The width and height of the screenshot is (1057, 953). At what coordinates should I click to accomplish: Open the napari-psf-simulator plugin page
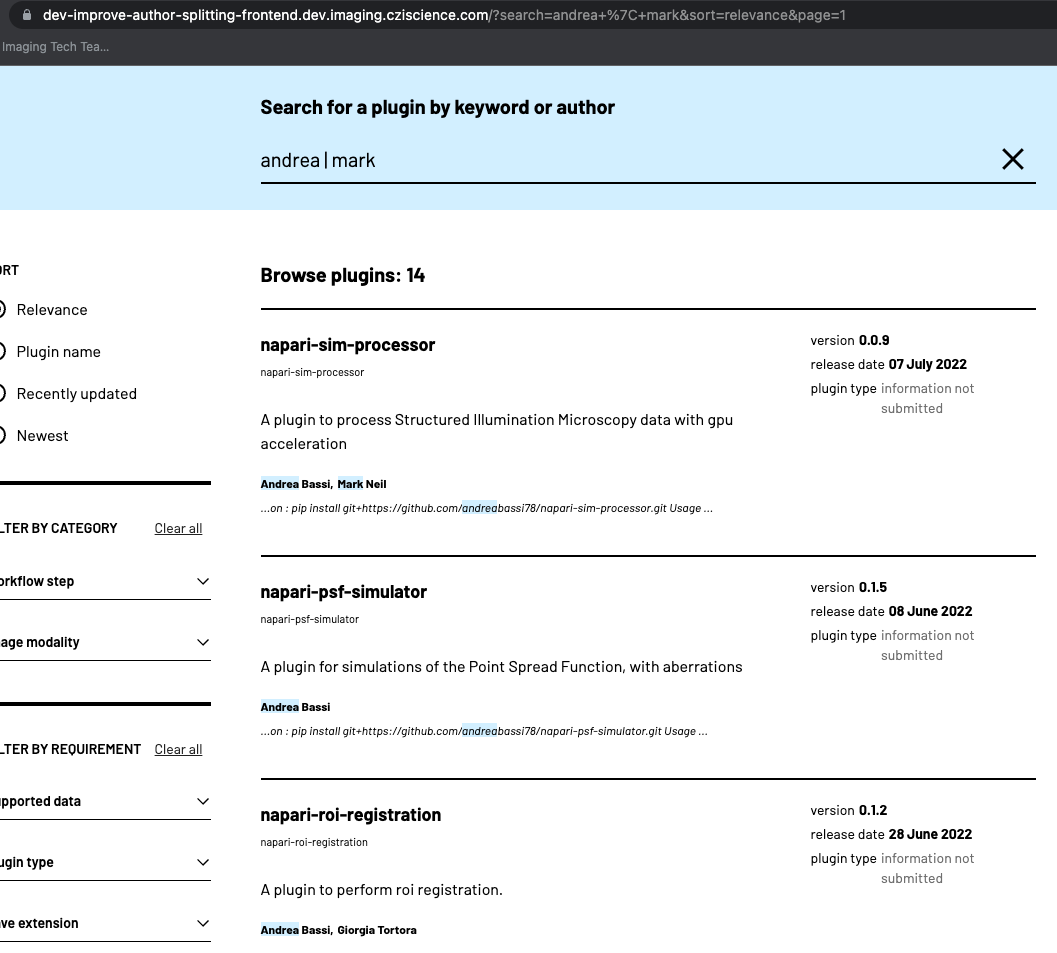point(343,591)
